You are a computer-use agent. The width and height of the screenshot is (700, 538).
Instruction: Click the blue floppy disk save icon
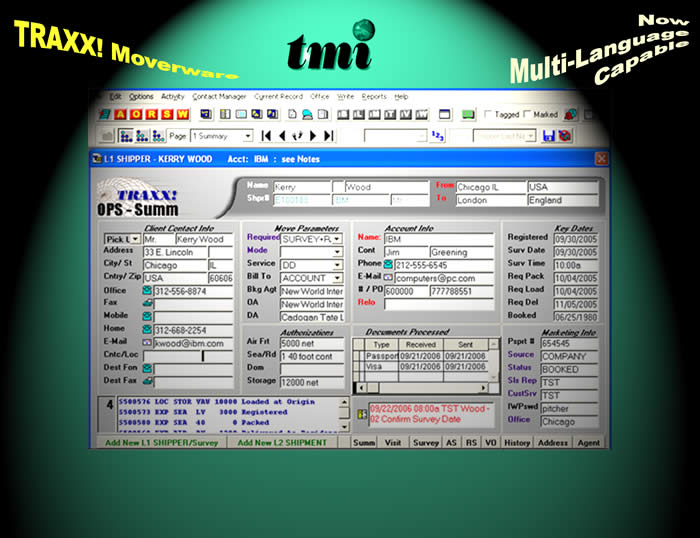coord(548,136)
